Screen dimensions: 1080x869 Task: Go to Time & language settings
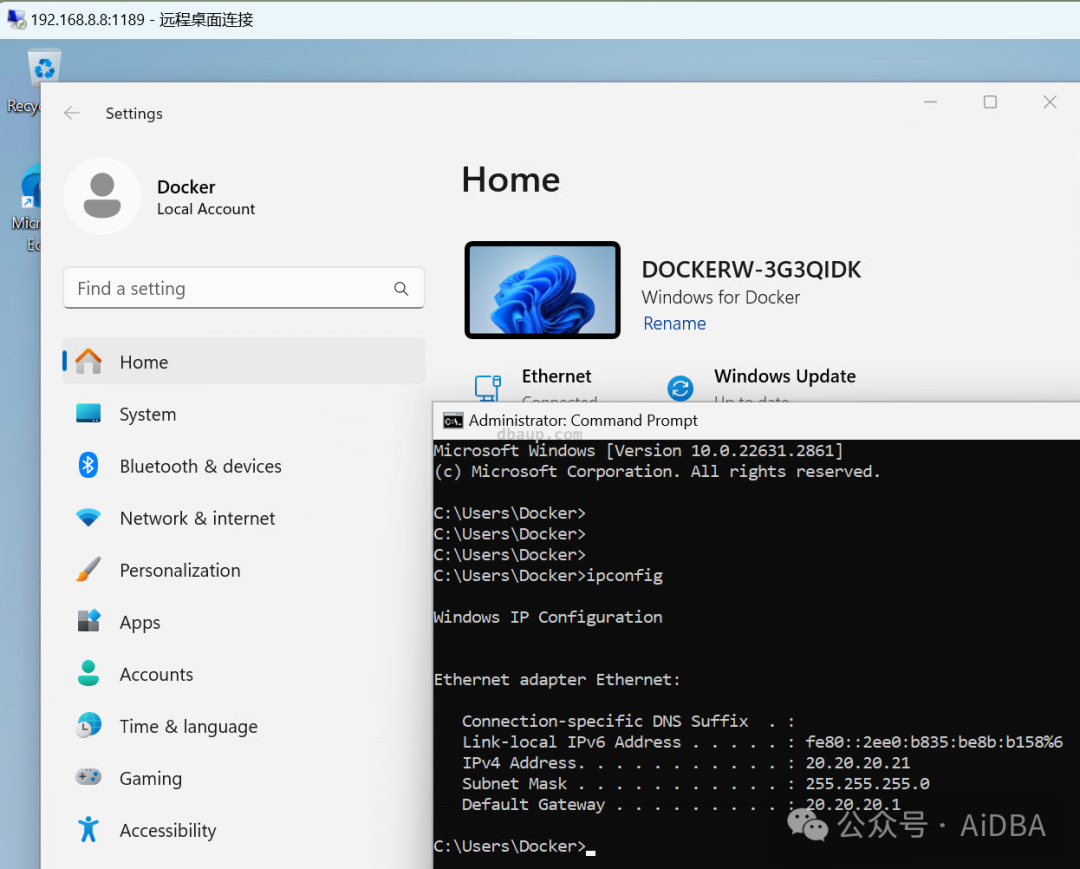click(x=243, y=726)
